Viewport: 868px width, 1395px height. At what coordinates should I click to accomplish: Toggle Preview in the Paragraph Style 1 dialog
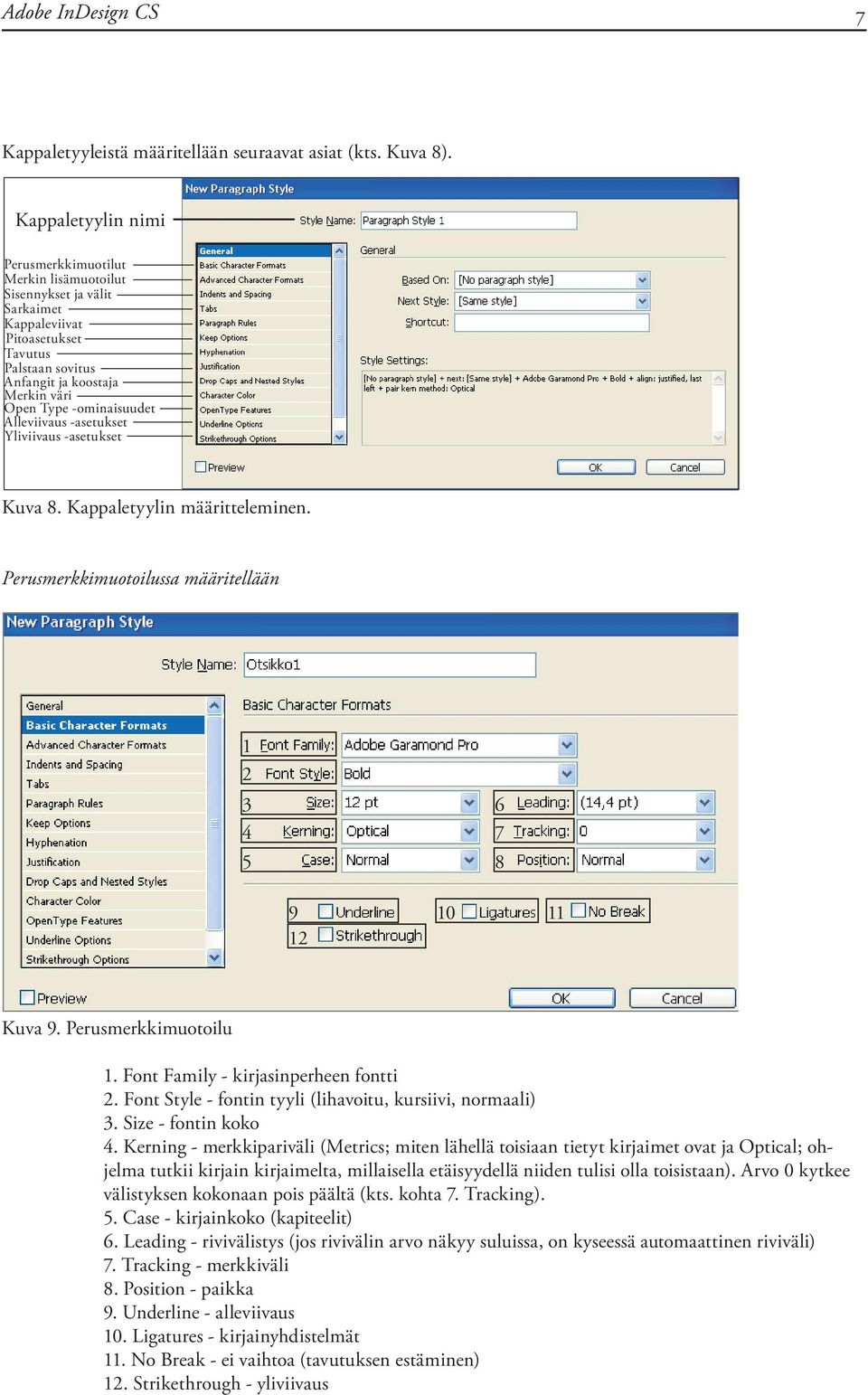[x=201, y=467]
